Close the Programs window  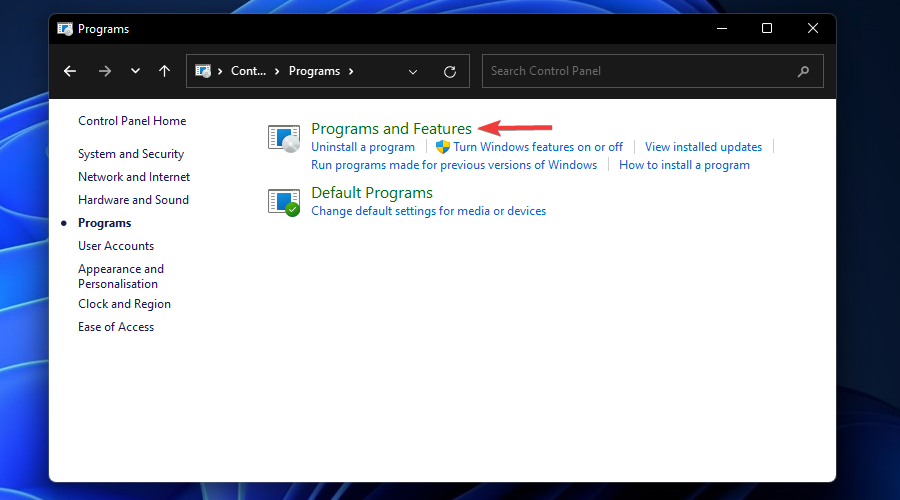(813, 28)
